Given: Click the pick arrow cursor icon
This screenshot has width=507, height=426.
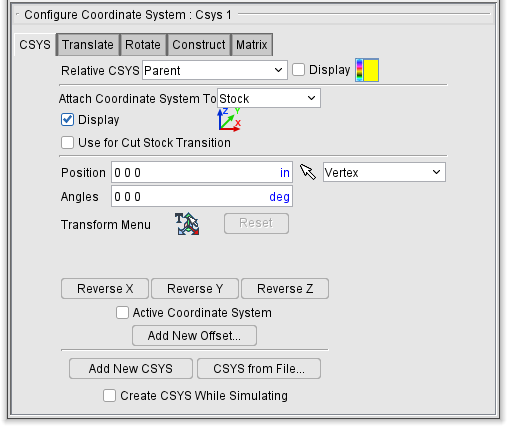Looking at the screenshot, I should tap(308, 172).
